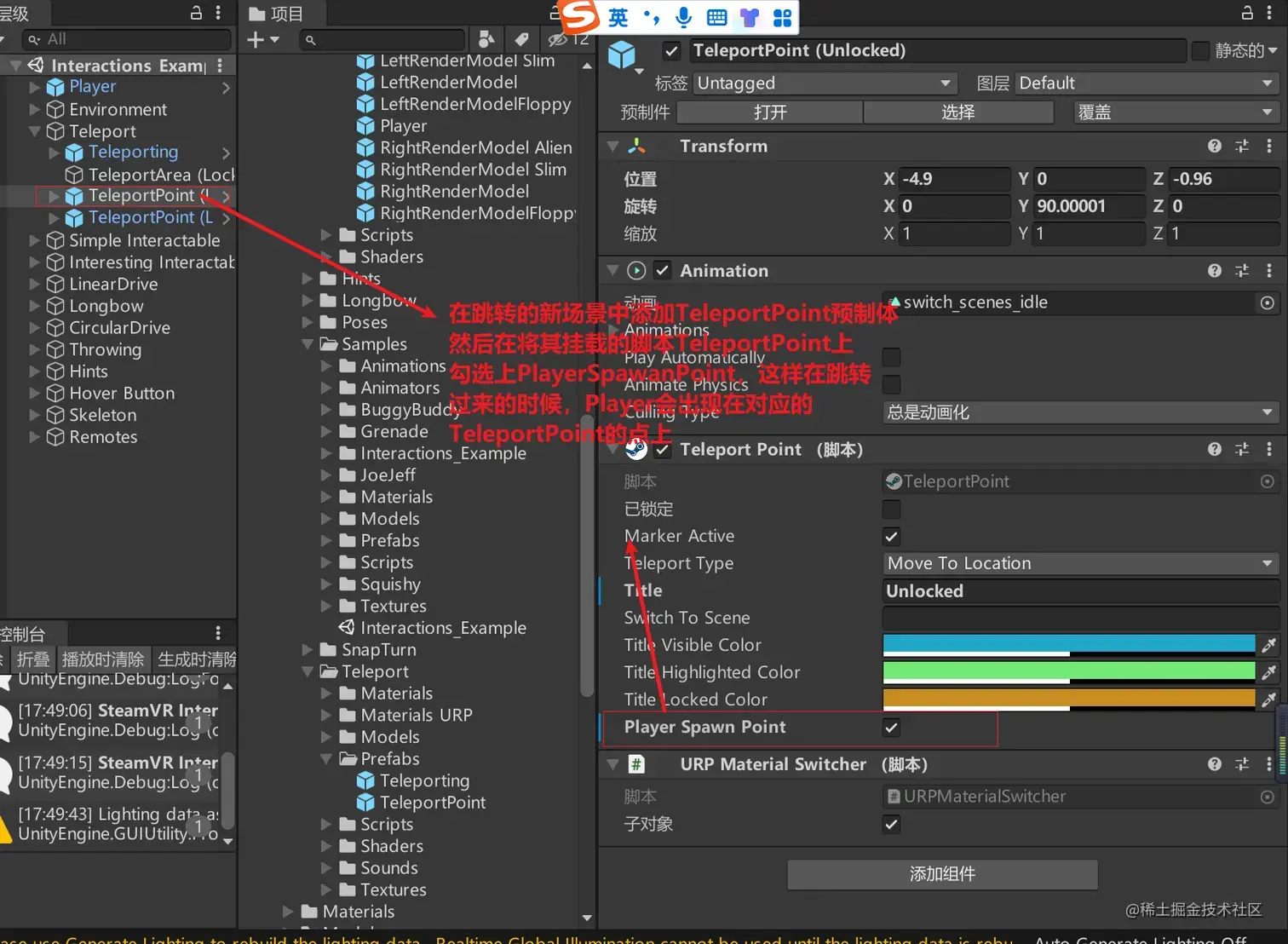This screenshot has width=1288, height=944.
Task: Open object picker for switch_scenes_idle animation
Action: (x=1268, y=303)
